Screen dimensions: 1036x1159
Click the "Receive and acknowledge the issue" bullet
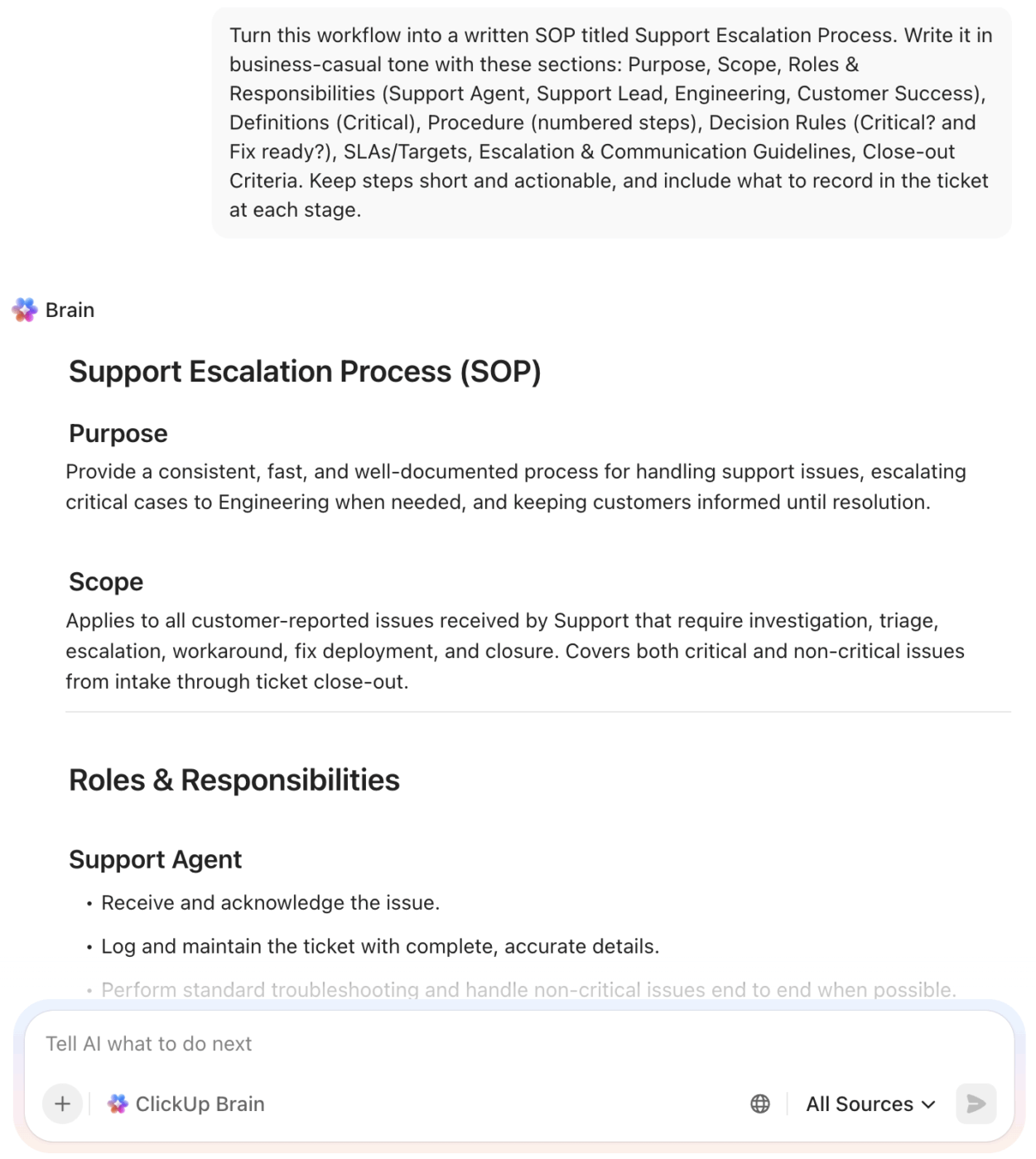270,902
